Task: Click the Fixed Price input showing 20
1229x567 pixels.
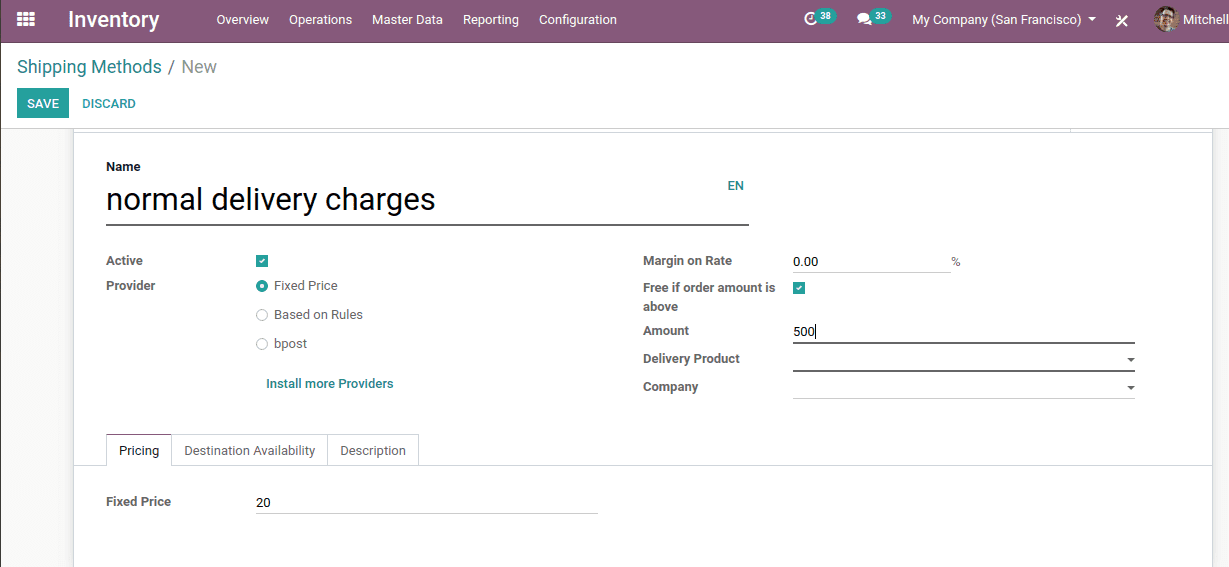Action: click(427, 502)
